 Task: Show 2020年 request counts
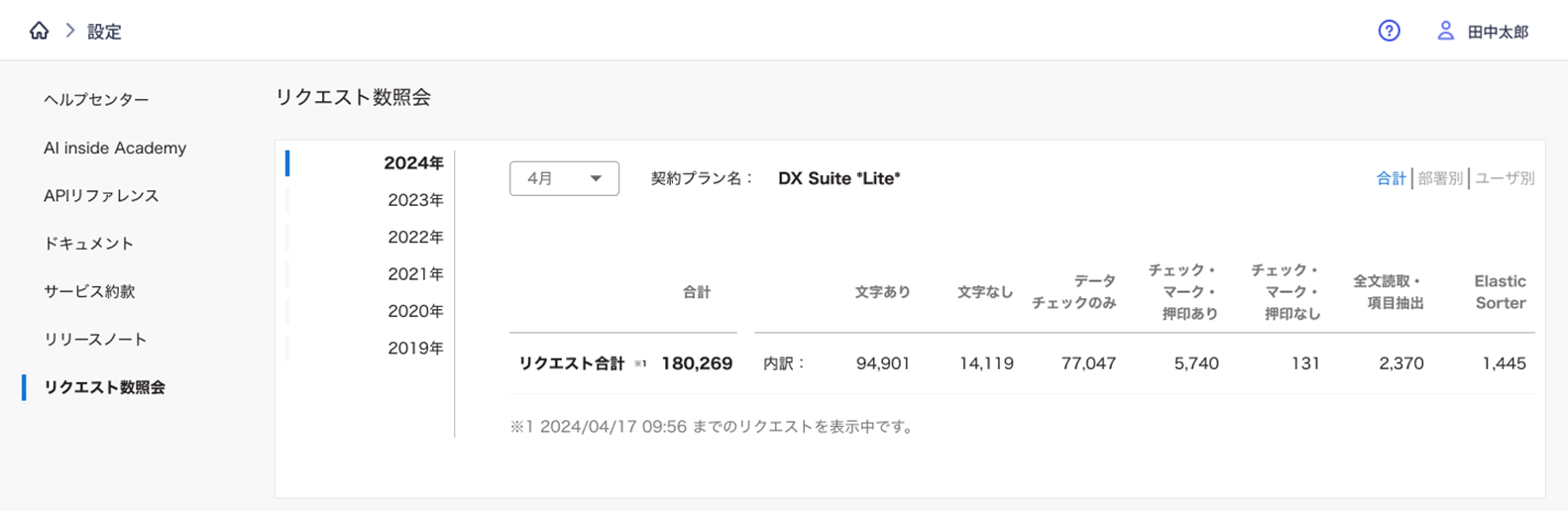point(415,311)
